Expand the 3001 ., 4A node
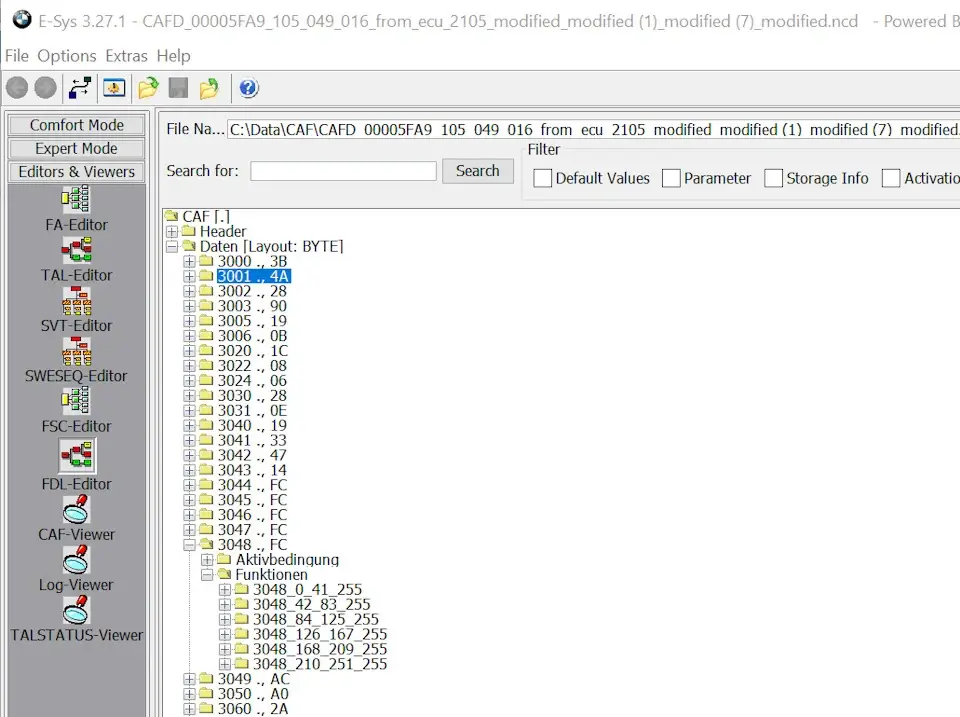 point(190,276)
